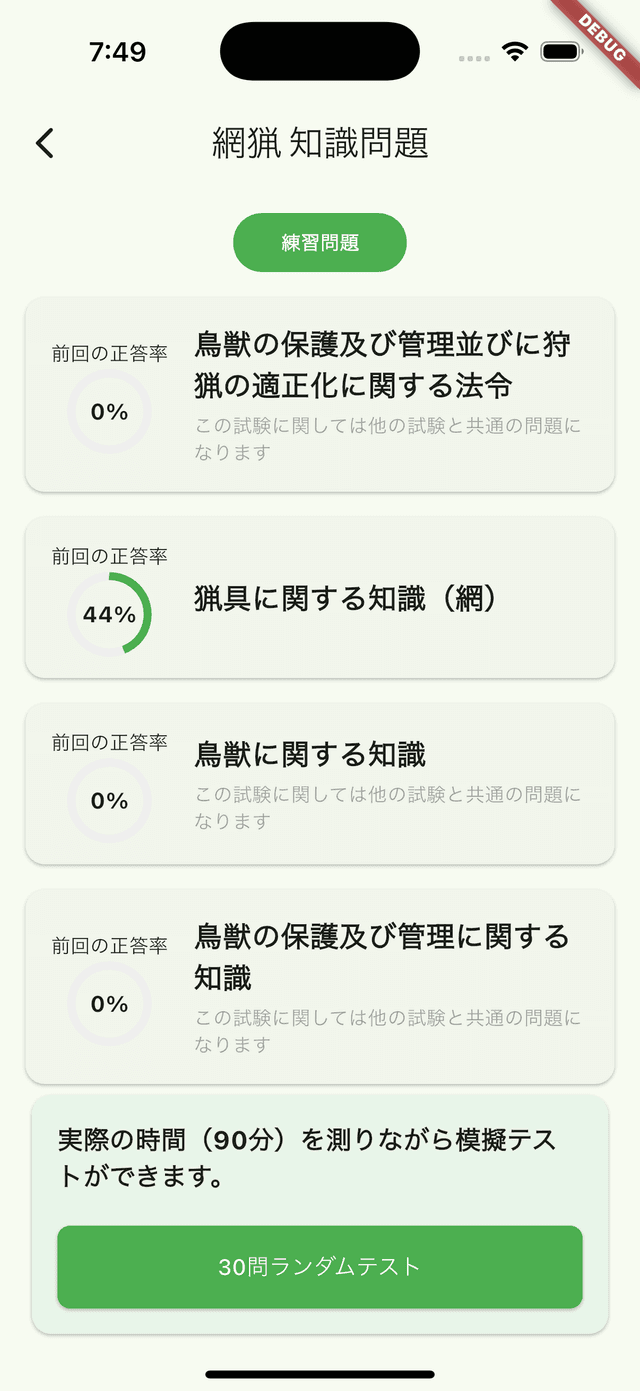Tap 0% ring on 鳥獣に関する知識 card
The image size is (640, 1391).
(x=110, y=801)
